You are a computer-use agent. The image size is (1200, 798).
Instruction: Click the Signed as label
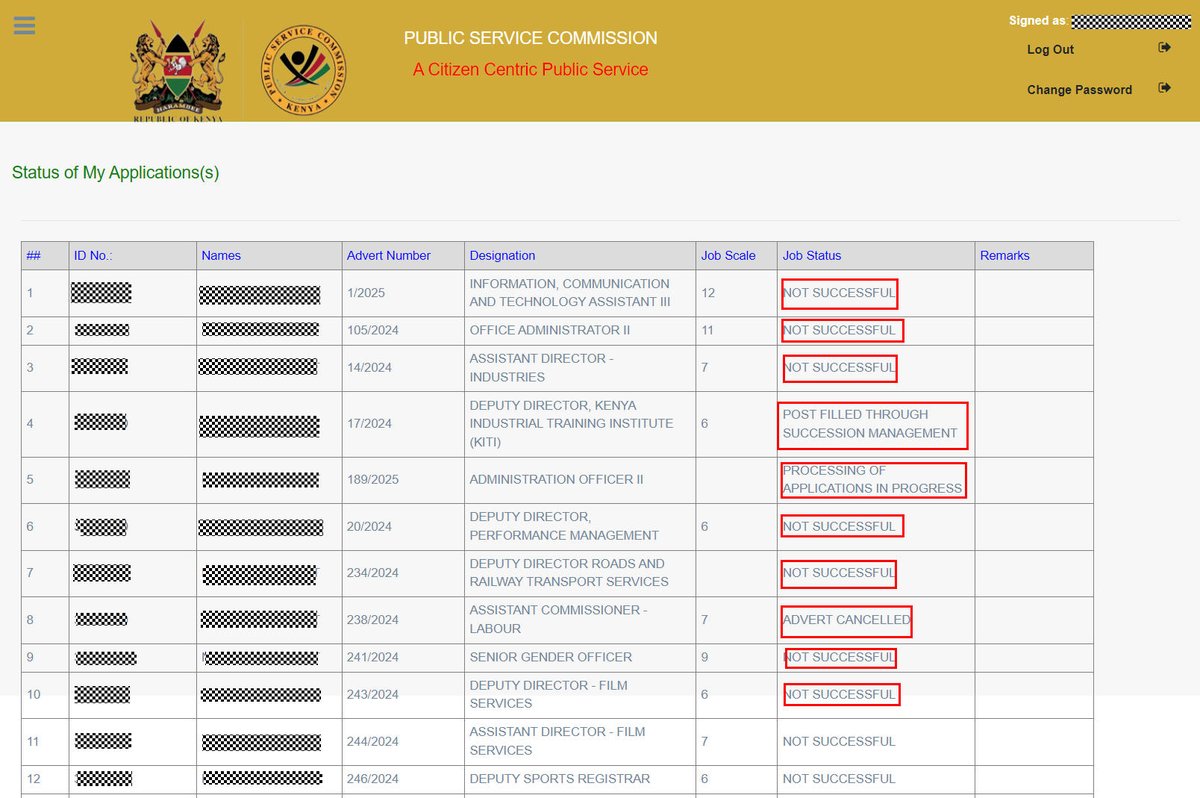pyautogui.click(x=1037, y=21)
